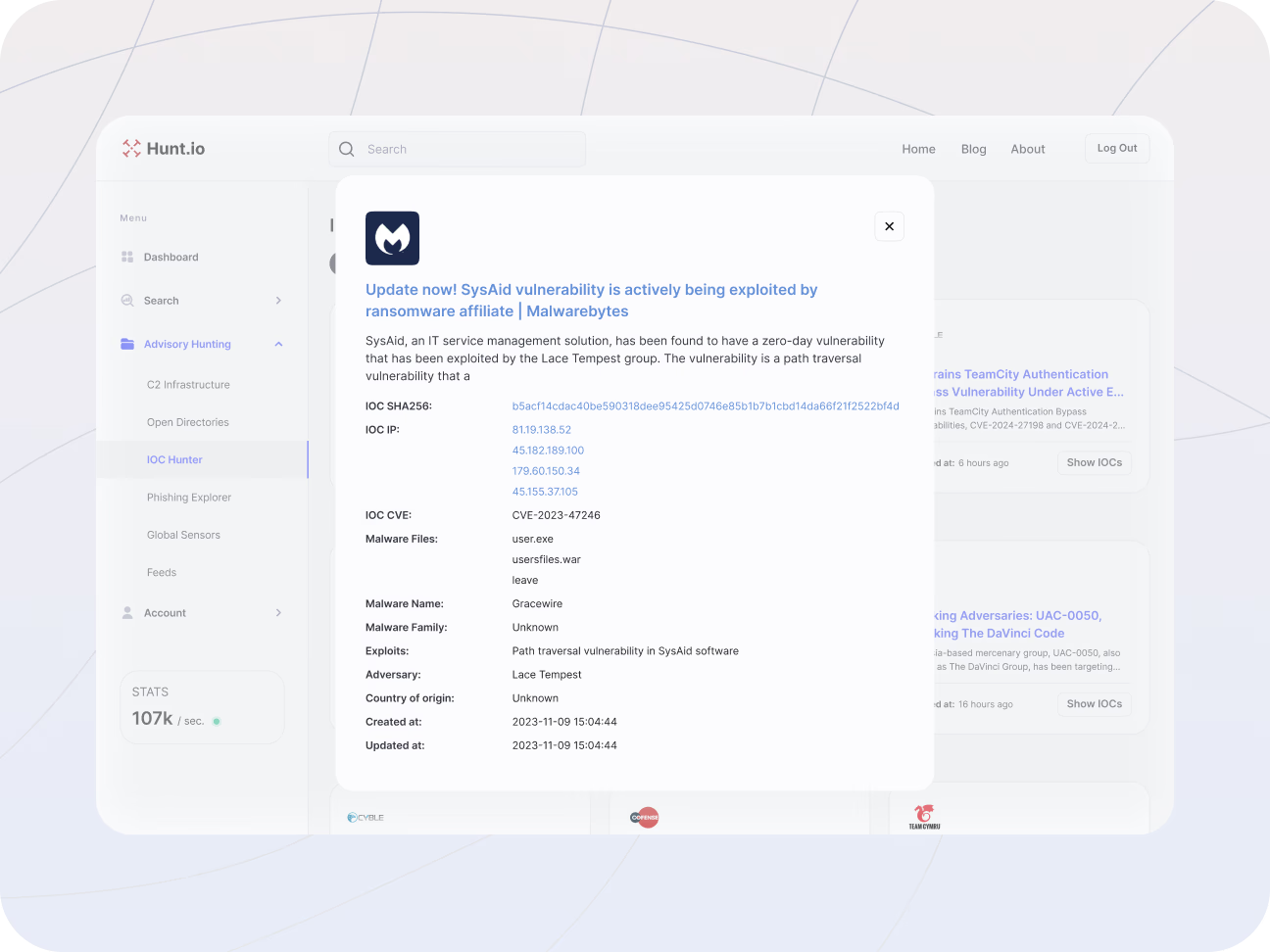This screenshot has height=952, width=1270.
Task: Click the Malwarebytes logo in modal
Action: coord(392,238)
